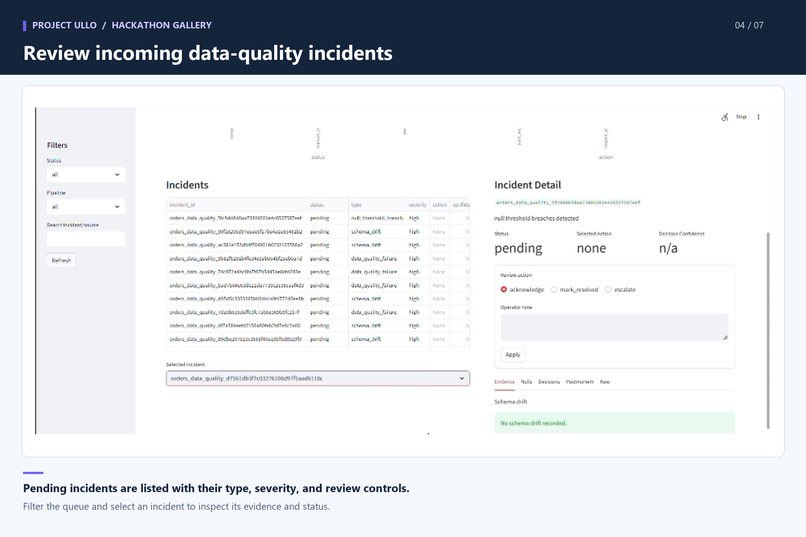The width and height of the screenshot is (806, 537).
Task: Click the Incident Detail panel scrollbar
Action: [x=768, y=330]
